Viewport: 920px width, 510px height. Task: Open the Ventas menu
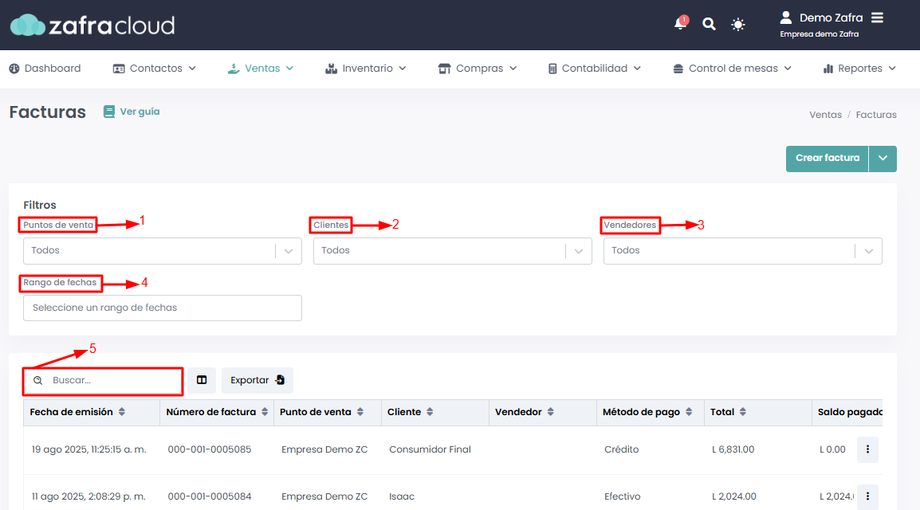pyautogui.click(x=261, y=68)
